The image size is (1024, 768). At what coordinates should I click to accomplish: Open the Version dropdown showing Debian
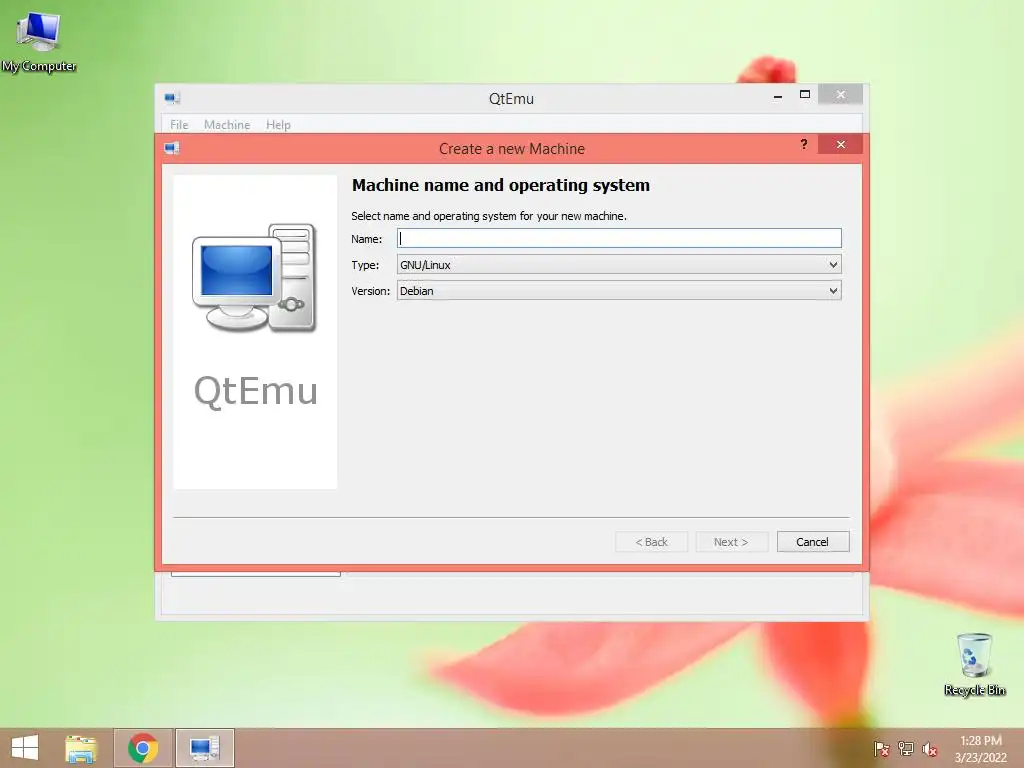[619, 291]
